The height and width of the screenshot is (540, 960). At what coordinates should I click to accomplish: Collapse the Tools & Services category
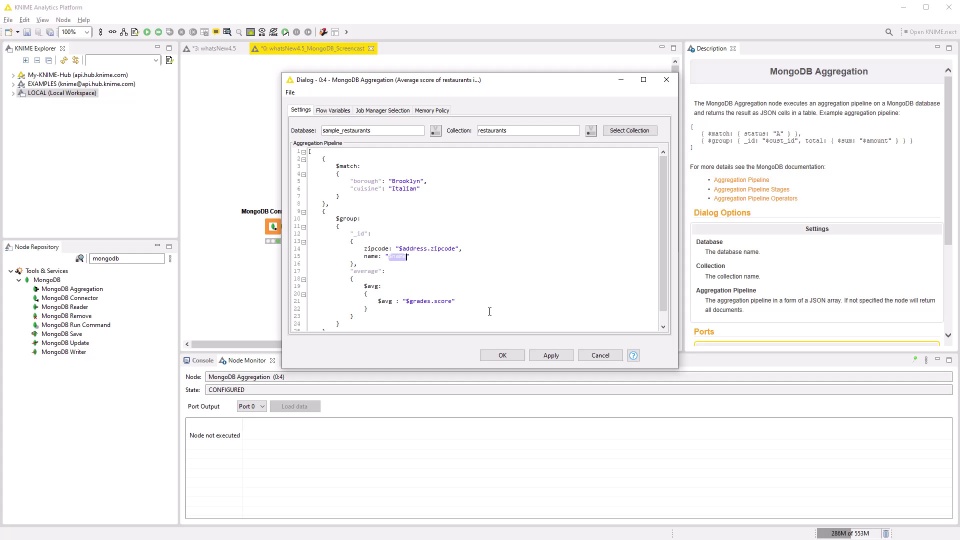tap(10, 271)
